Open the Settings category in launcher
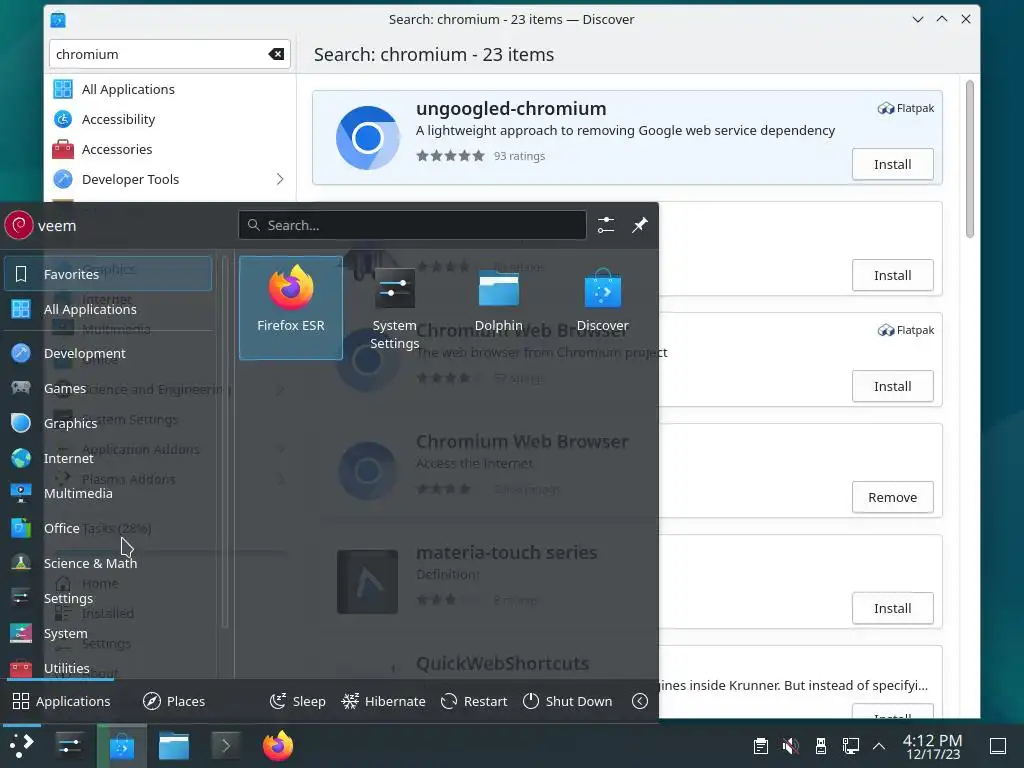The width and height of the screenshot is (1024, 768). tap(108, 599)
